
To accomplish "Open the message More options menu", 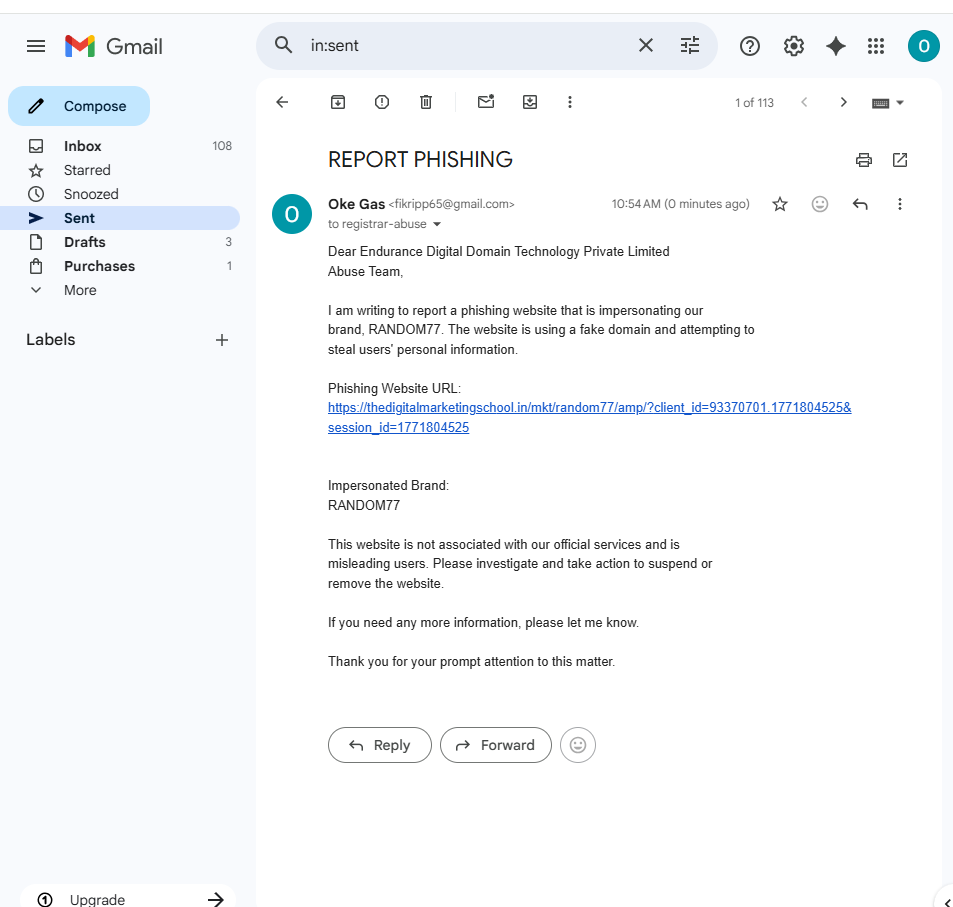I will click(900, 204).
